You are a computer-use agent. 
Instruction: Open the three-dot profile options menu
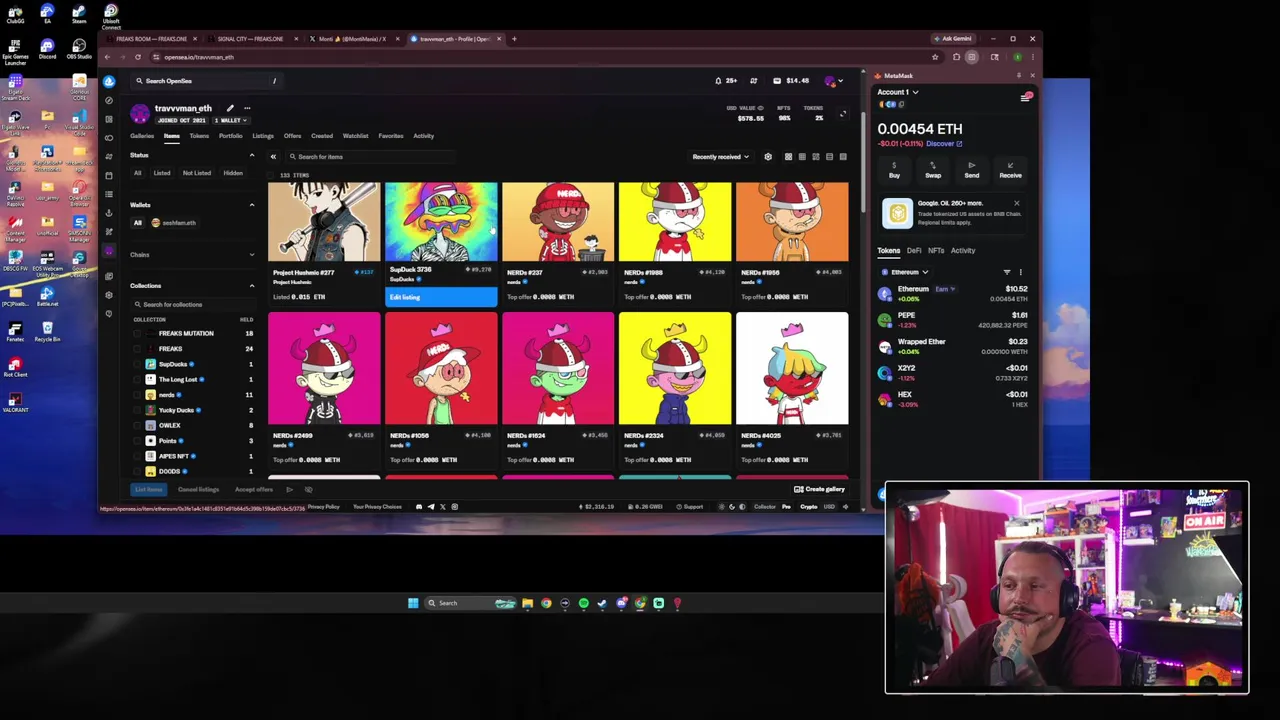click(x=247, y=108)
